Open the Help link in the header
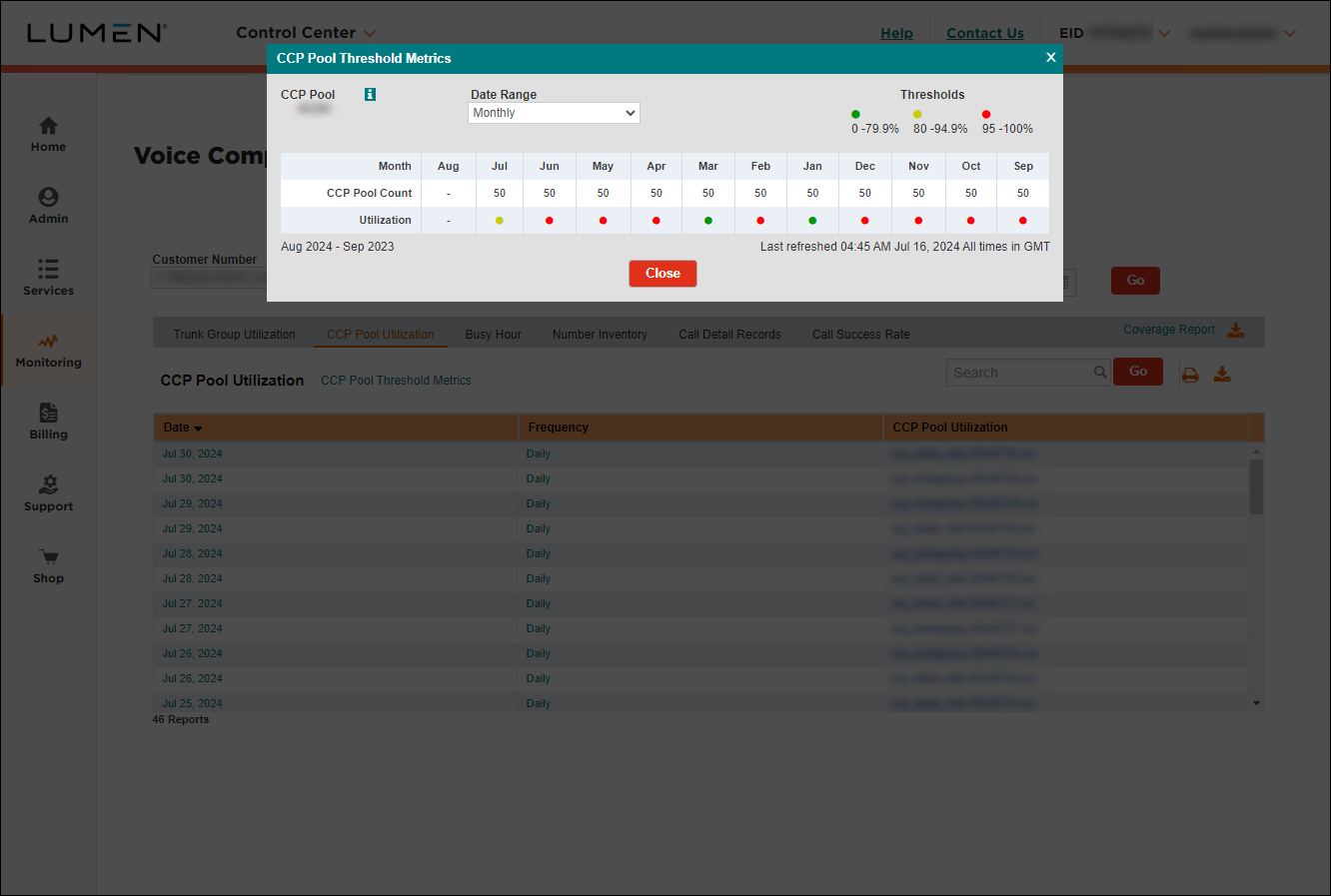The height and width of the screenshot is (896, 1331). 896,33
